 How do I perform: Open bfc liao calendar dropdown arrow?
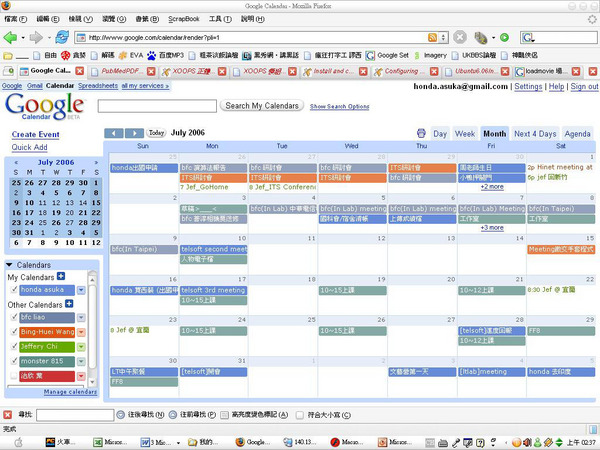pos(81,318)
